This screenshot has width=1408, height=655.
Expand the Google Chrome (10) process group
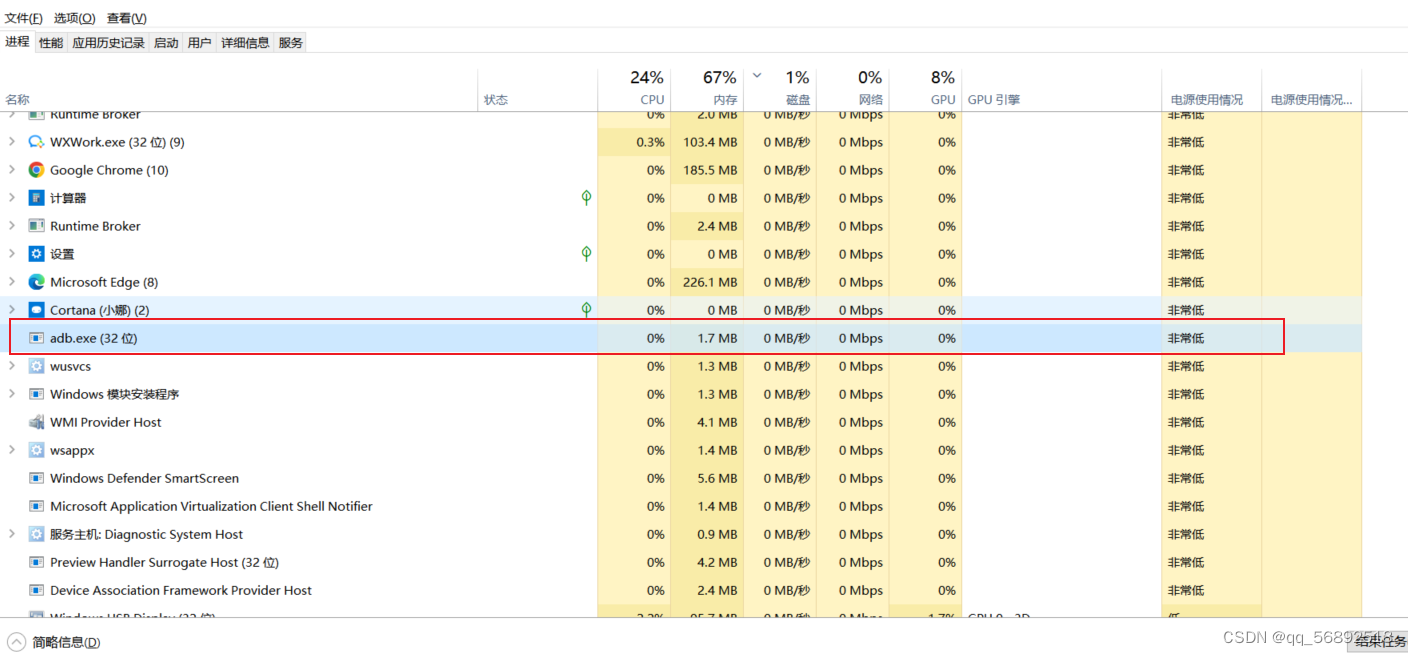pos(12,170)
